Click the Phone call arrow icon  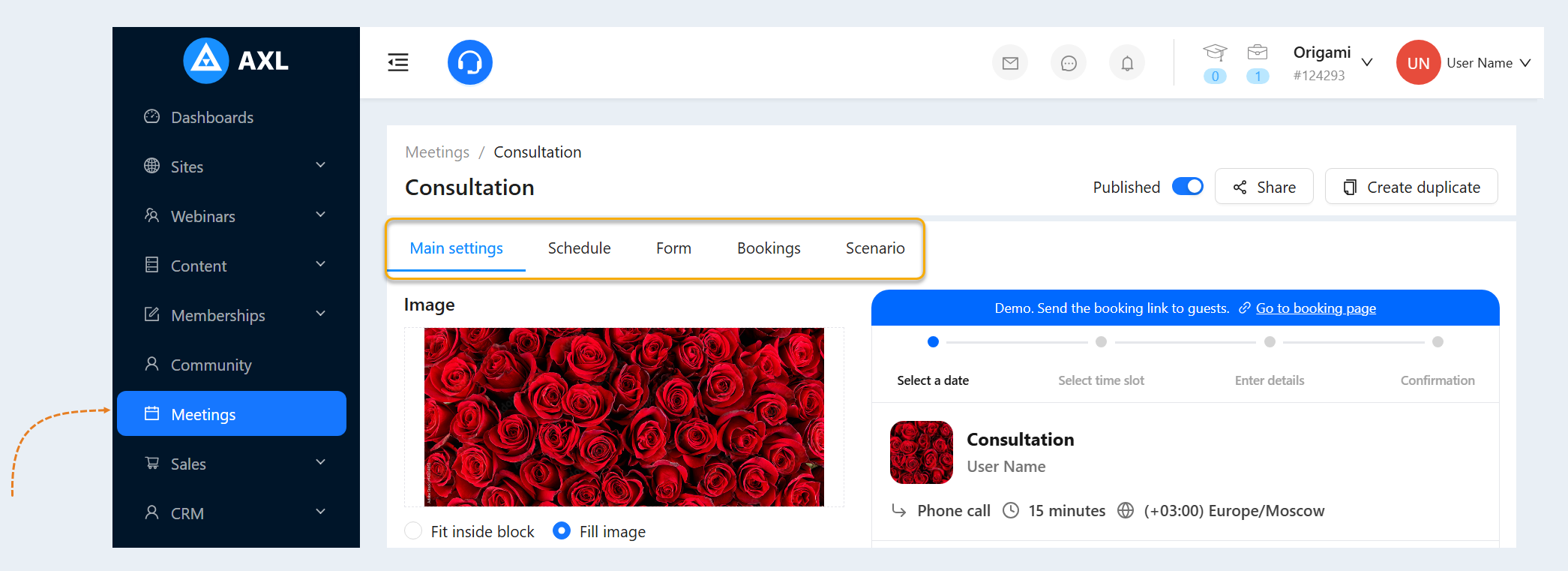[899, 510]
